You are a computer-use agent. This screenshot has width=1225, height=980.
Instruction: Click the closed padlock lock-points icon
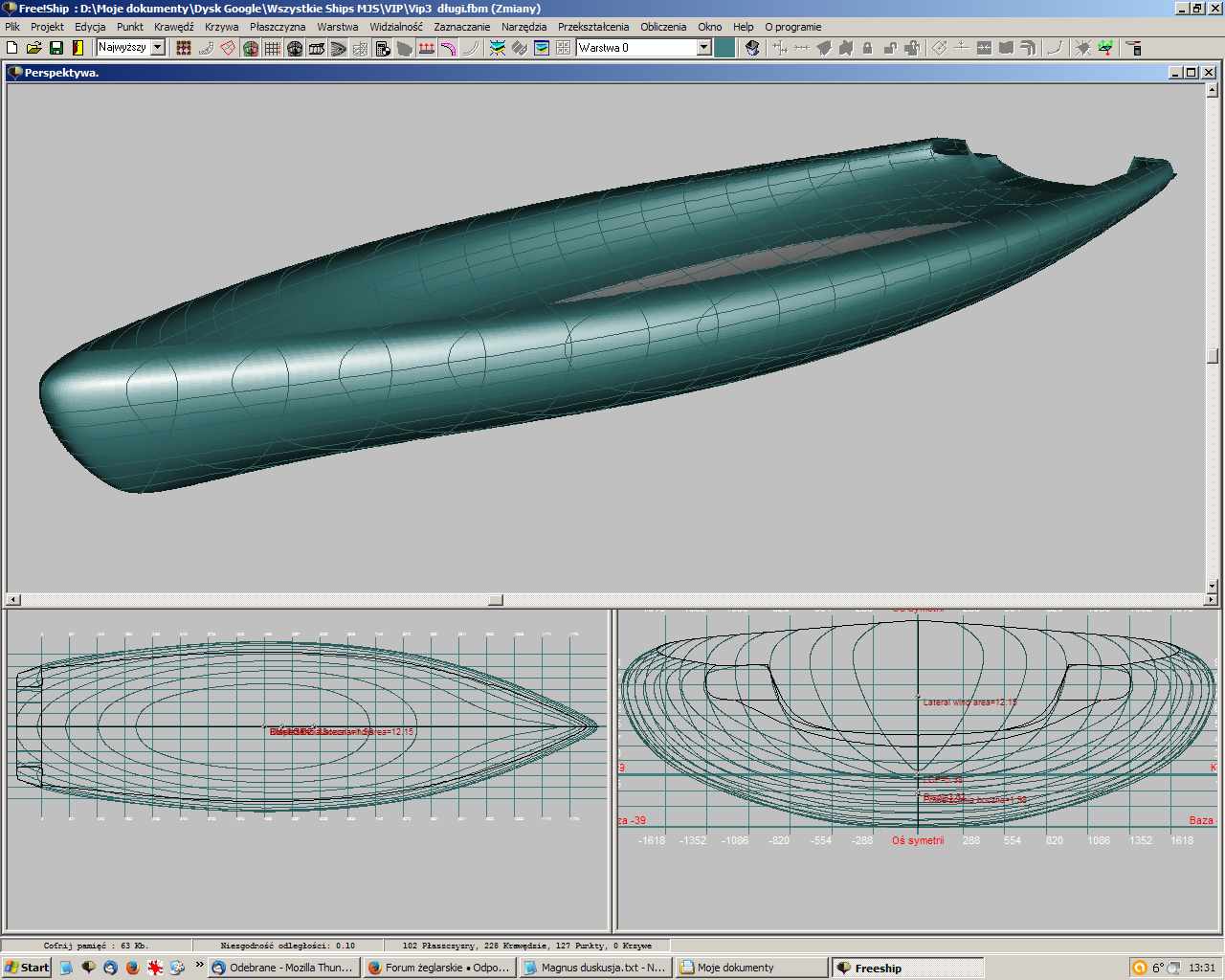tap(868, 48)
